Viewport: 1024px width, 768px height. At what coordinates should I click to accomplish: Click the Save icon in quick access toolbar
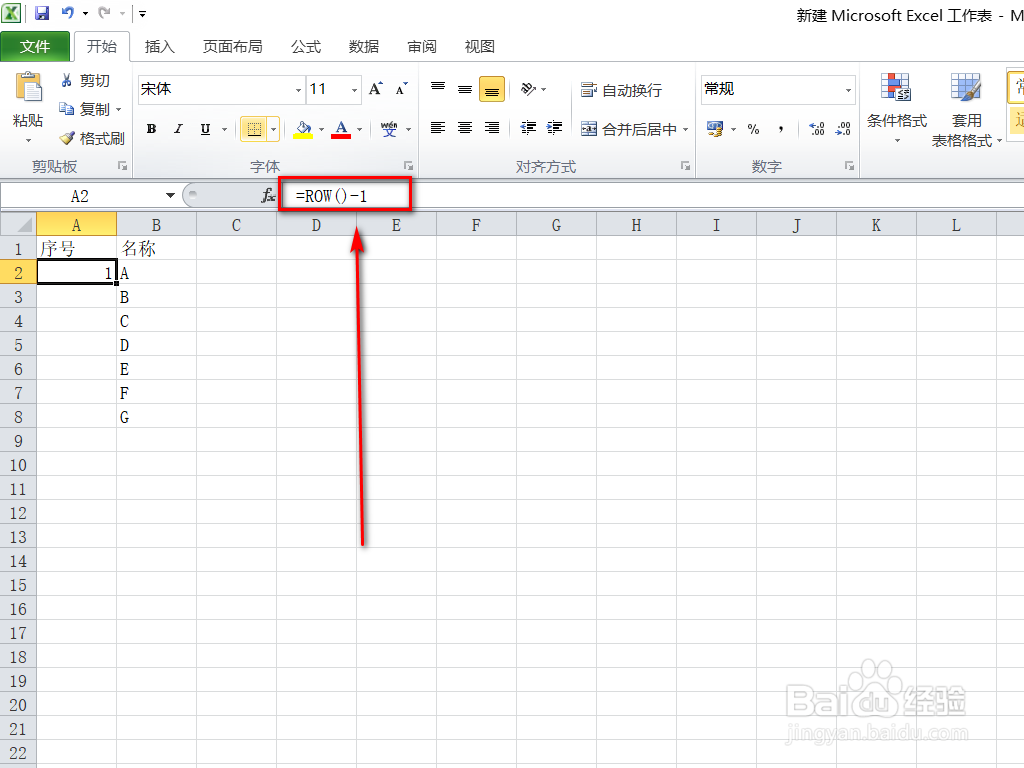[x=42, y=12]
